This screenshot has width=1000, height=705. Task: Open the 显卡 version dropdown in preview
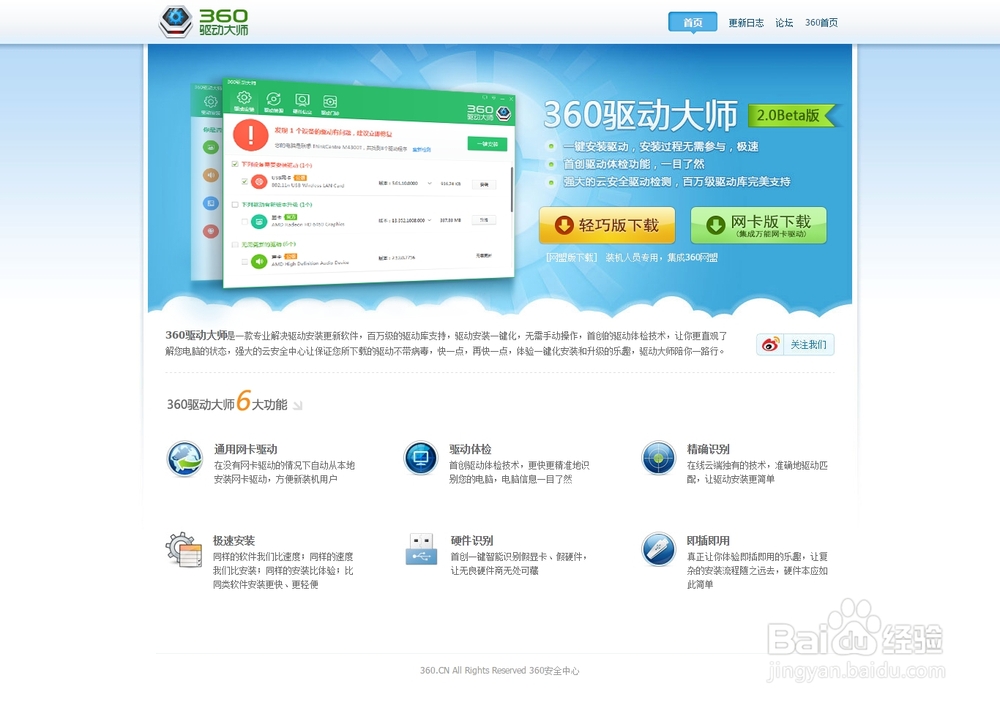tap(429, 220)
